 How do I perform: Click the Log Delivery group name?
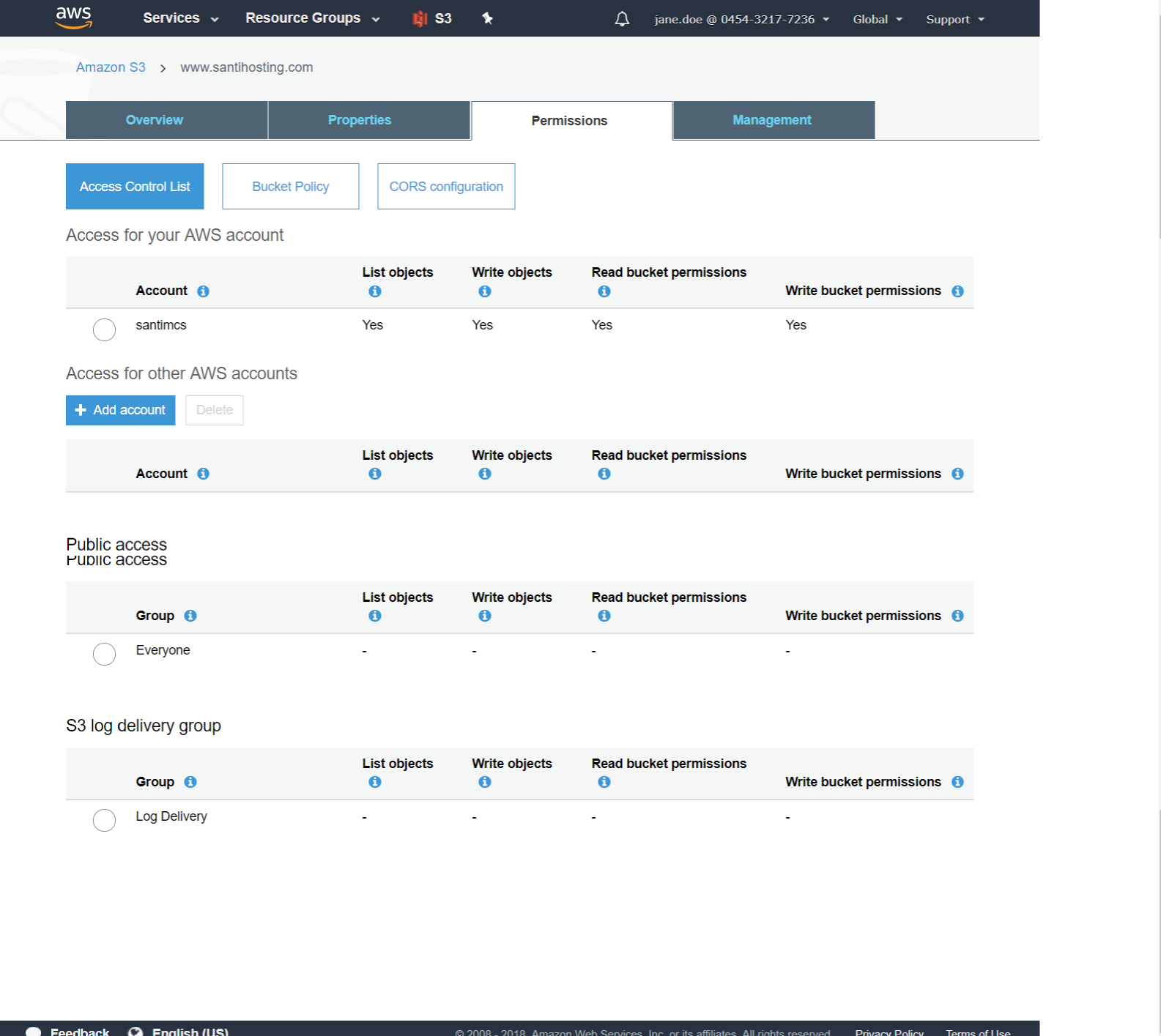[x=171, y=816]
